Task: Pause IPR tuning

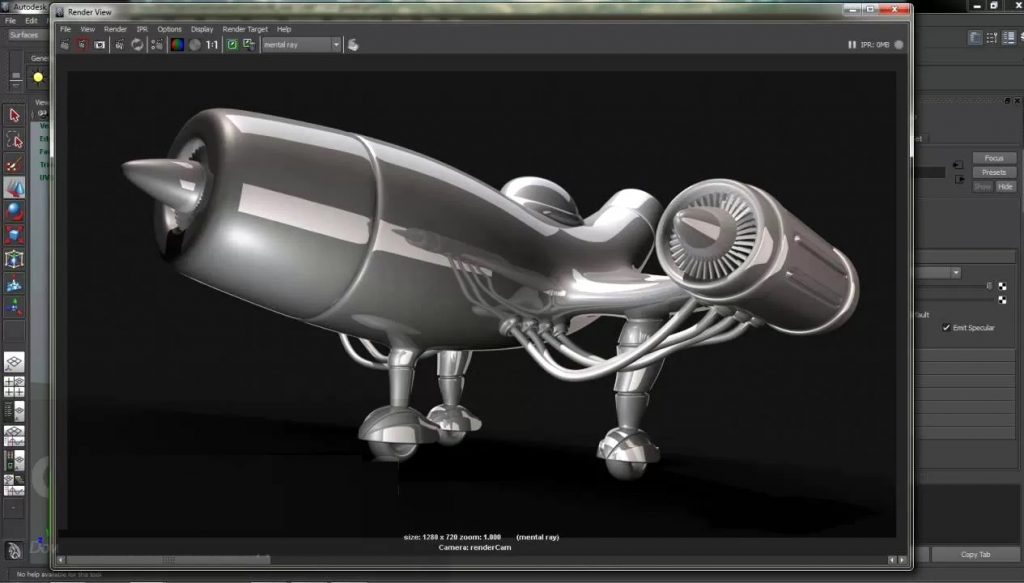Action: (852, 44)
